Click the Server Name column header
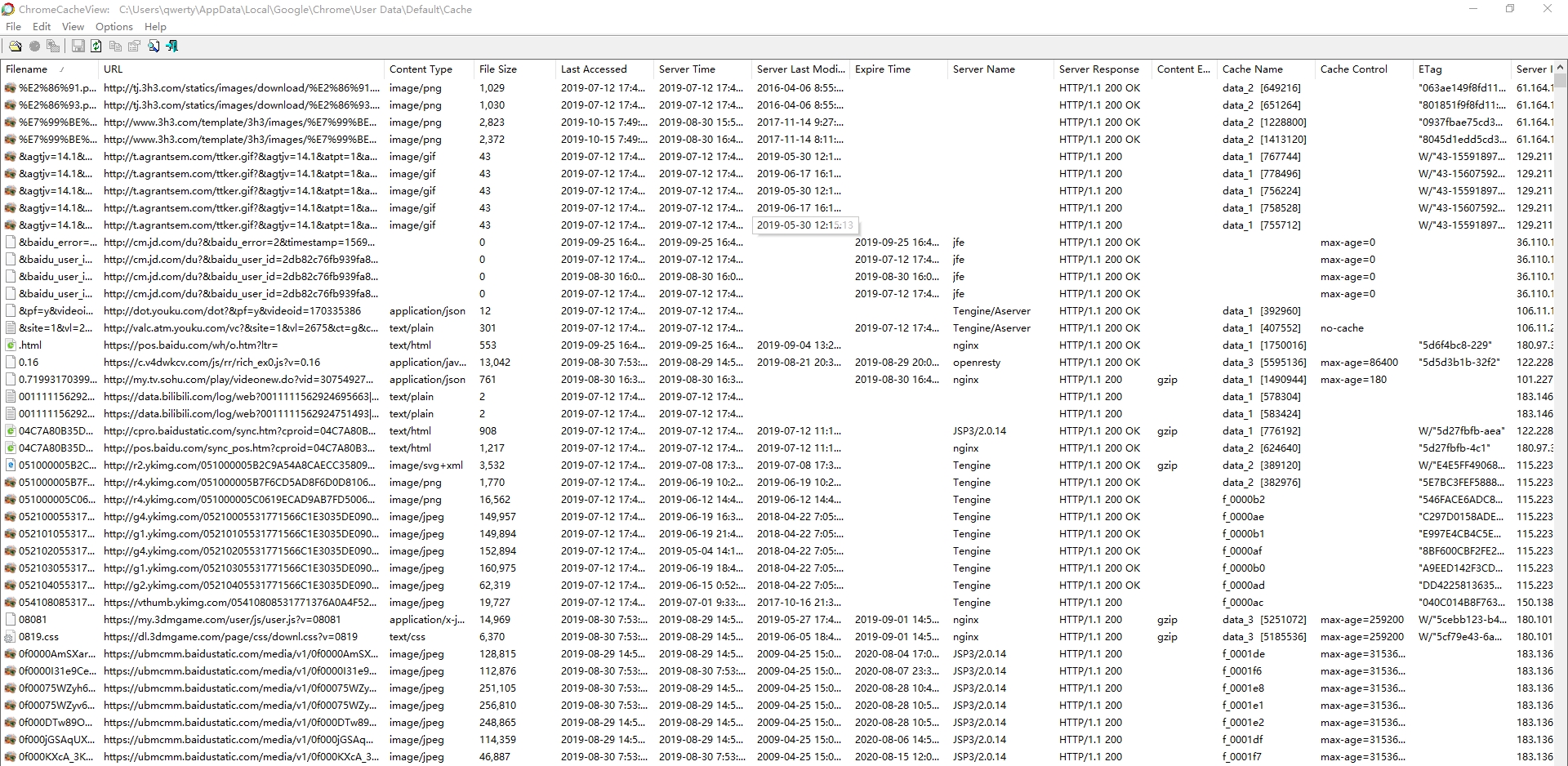 [x=1000, y=69]
